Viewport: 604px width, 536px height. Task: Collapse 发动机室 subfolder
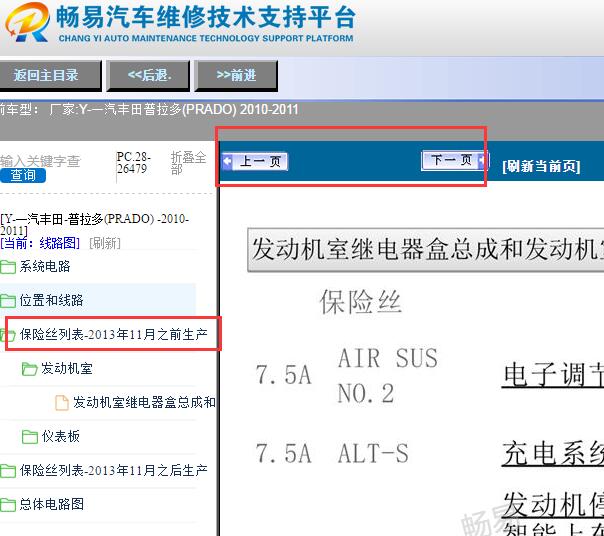[x=67, y=368]
